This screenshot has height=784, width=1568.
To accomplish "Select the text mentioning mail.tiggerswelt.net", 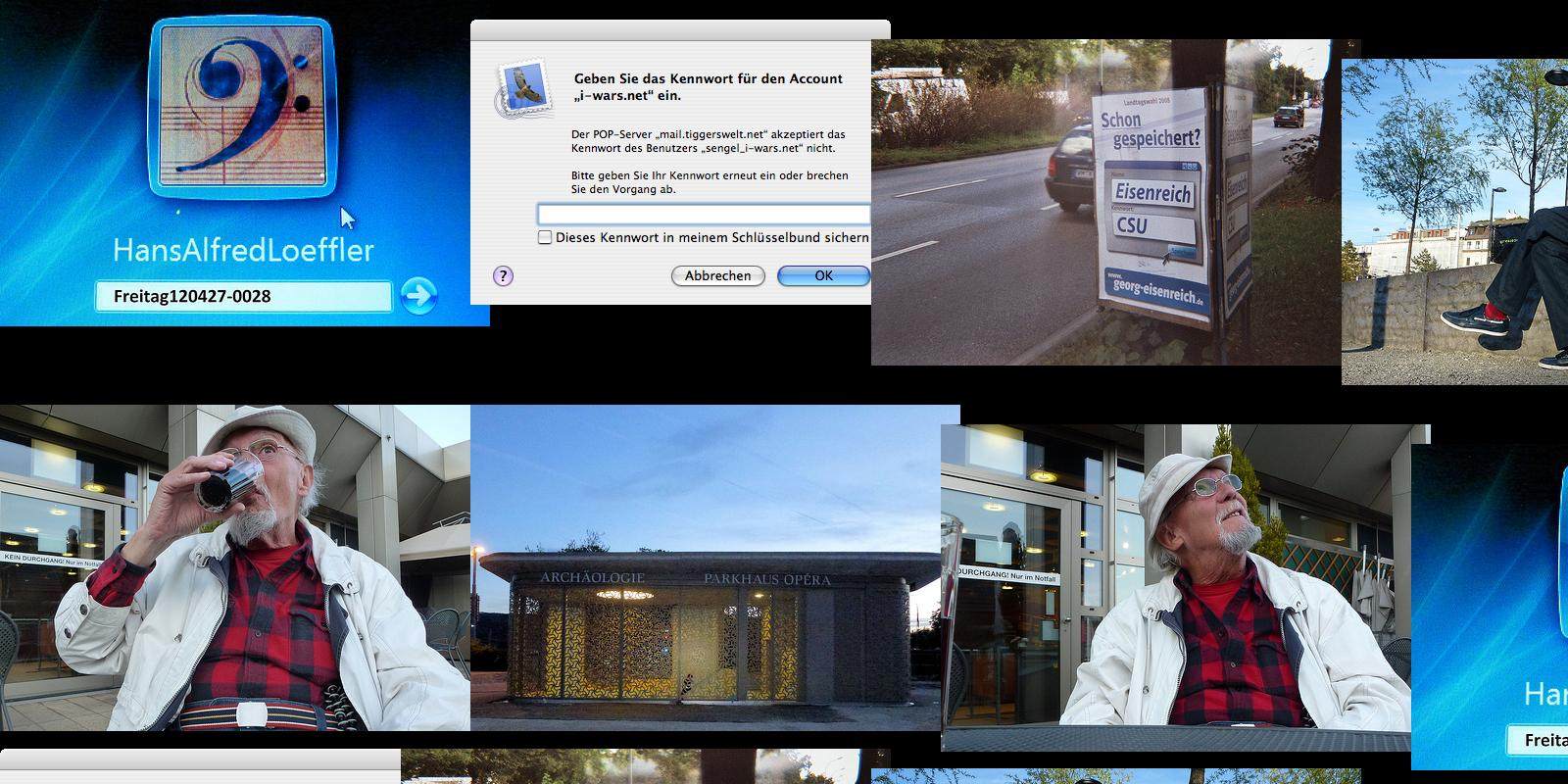I will click(708, 141).
